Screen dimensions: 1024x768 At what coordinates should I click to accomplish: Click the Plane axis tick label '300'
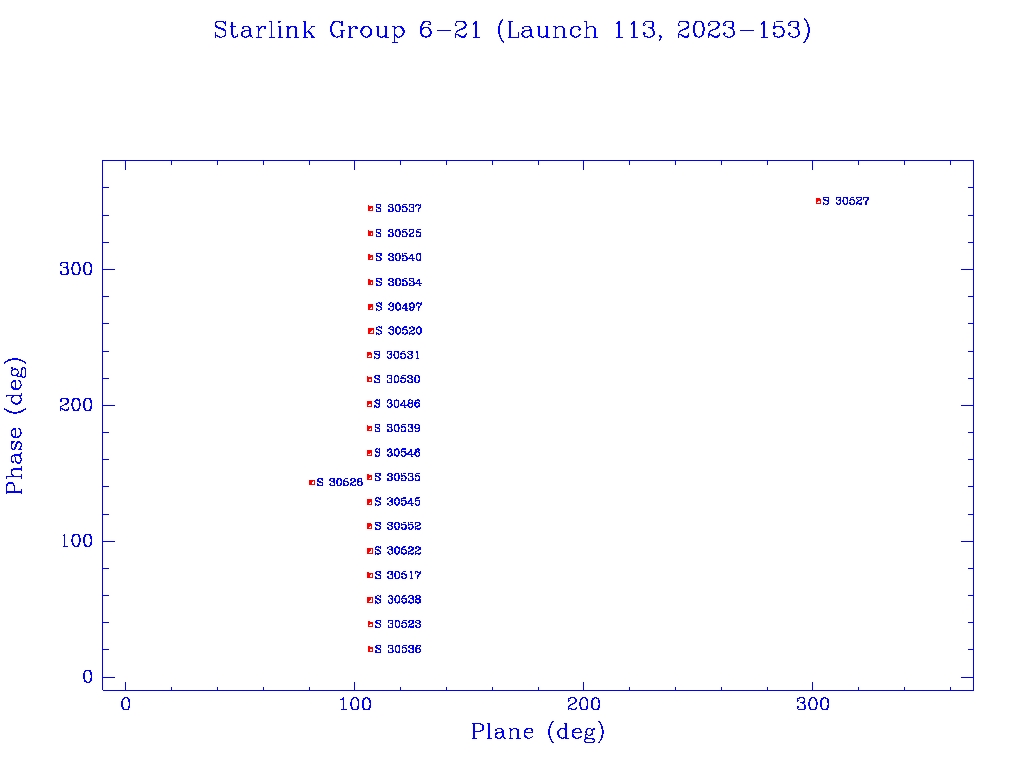812,704
